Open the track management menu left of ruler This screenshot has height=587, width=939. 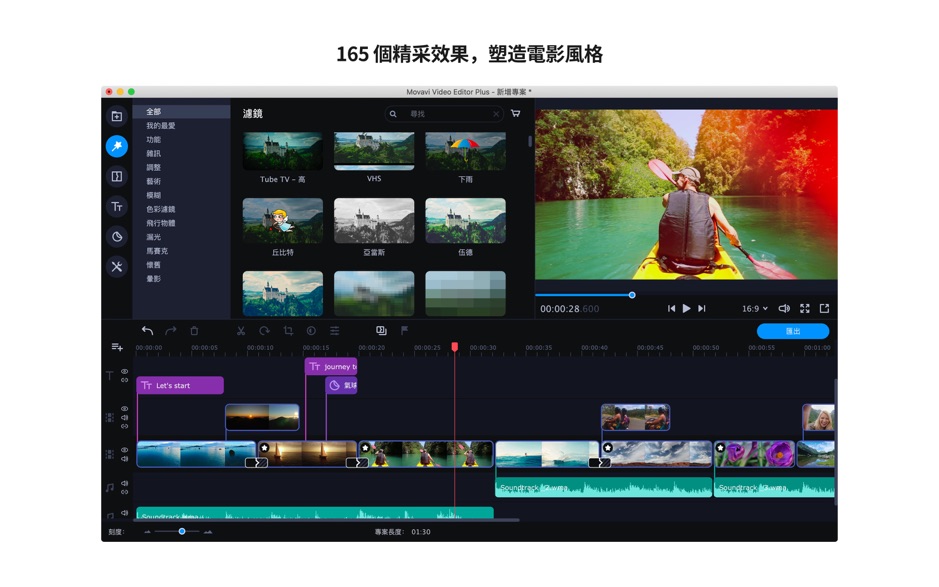point(116,347)
